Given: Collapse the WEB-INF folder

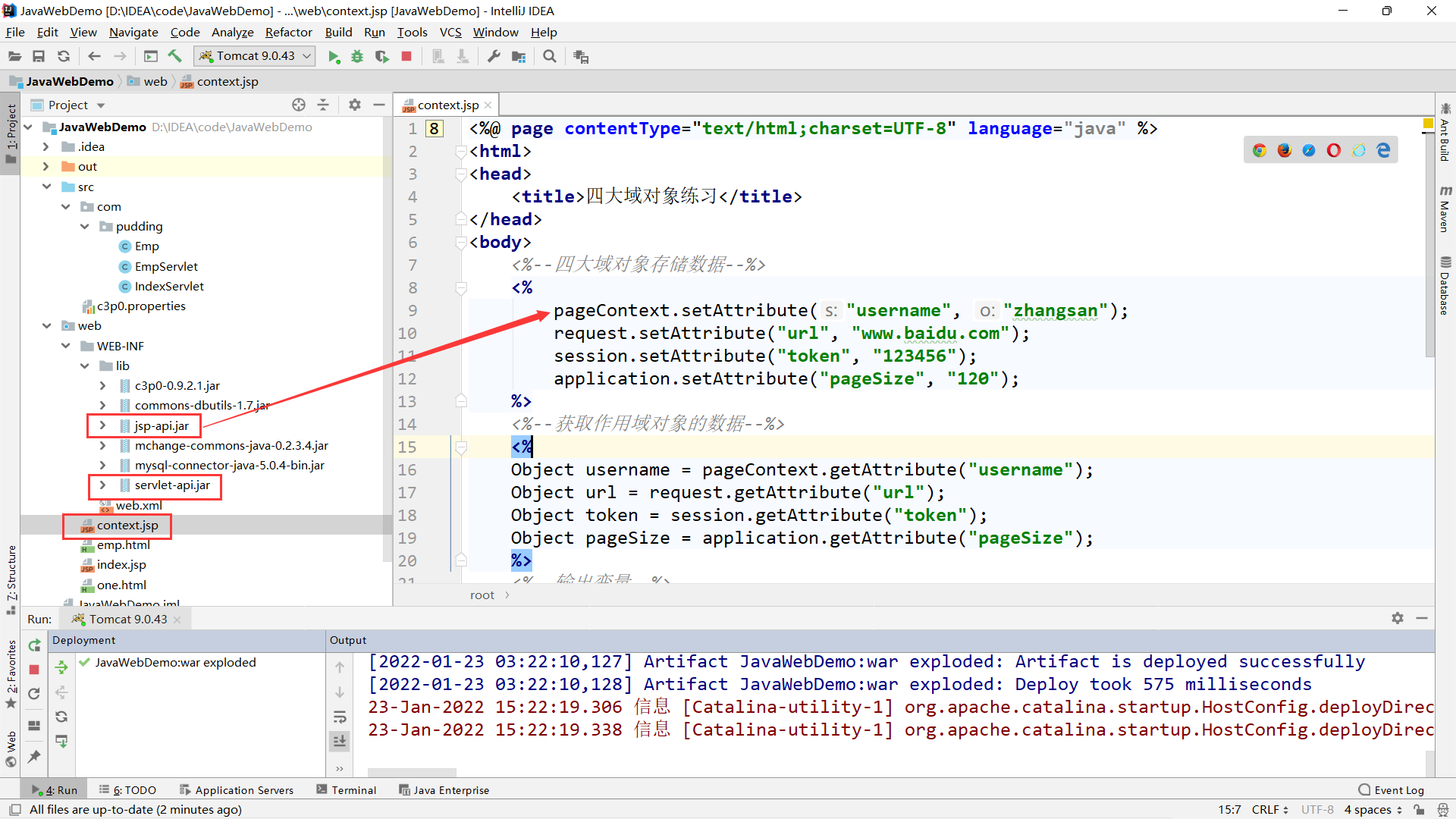Looking at the screenshot, I should tap(66, 346).
